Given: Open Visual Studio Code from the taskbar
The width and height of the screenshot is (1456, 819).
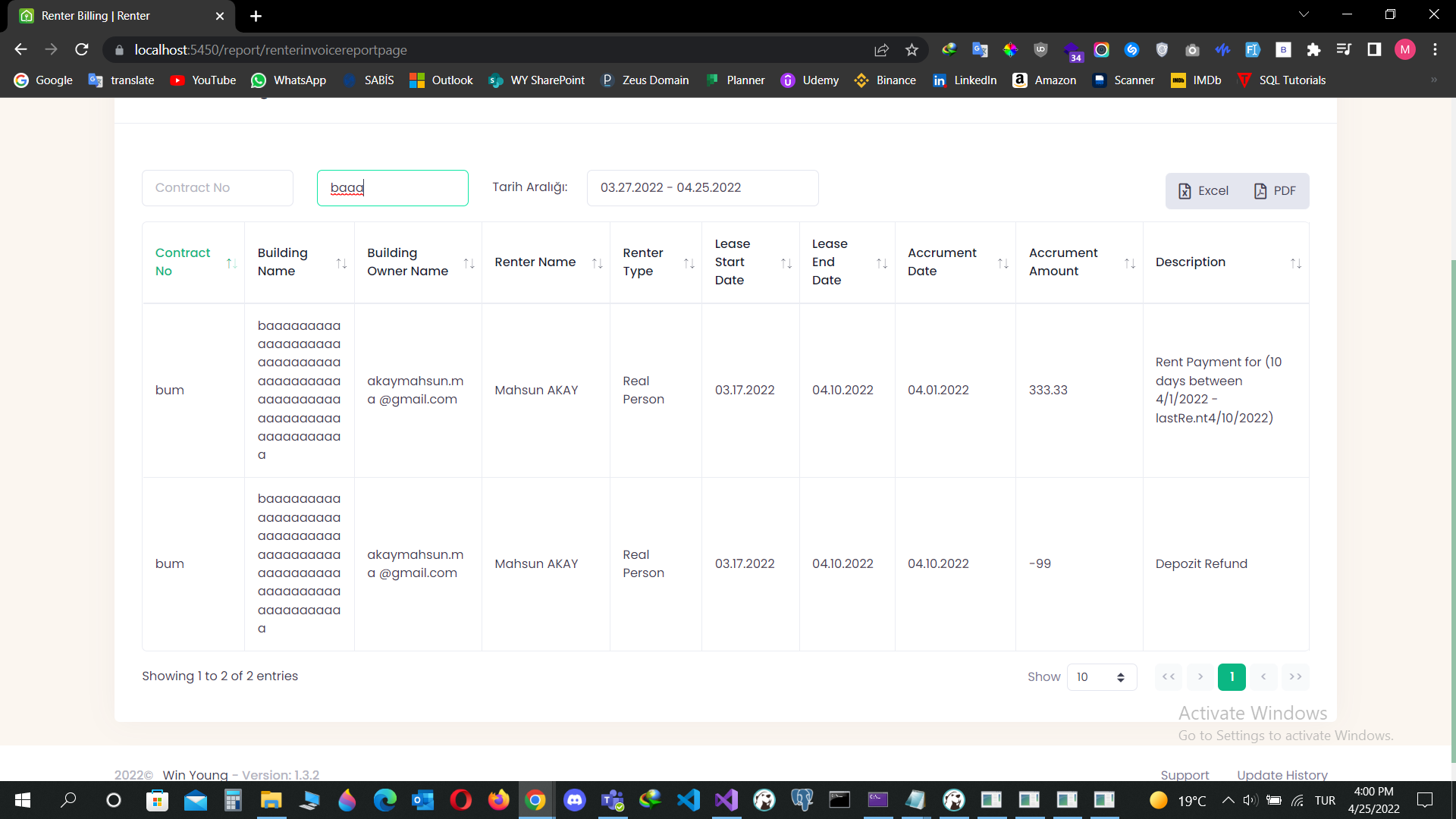Looking at the screenshot, I should tap(689, 800).
